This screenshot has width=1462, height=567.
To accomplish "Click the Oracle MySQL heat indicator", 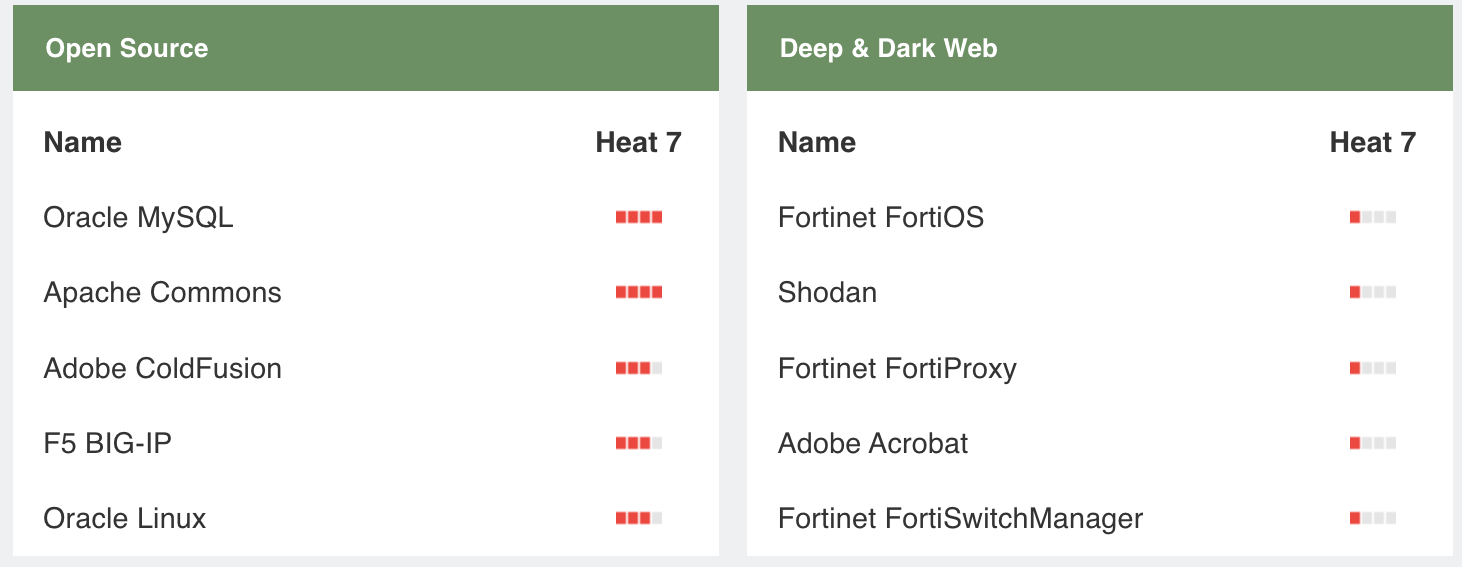I will tap(639, 217).
